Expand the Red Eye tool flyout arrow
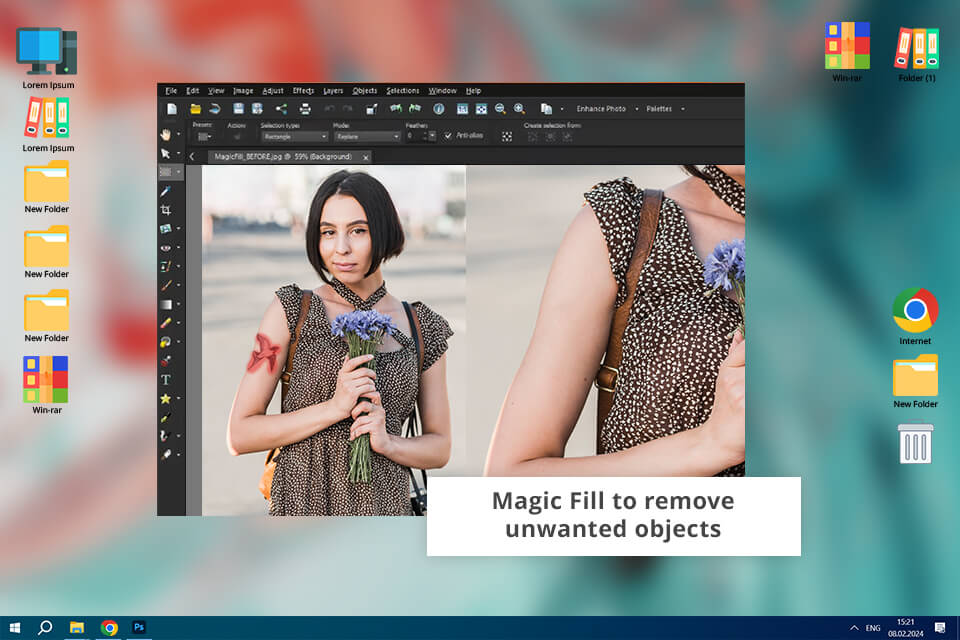Screen dimensions: 960x640 pos(179,247)
